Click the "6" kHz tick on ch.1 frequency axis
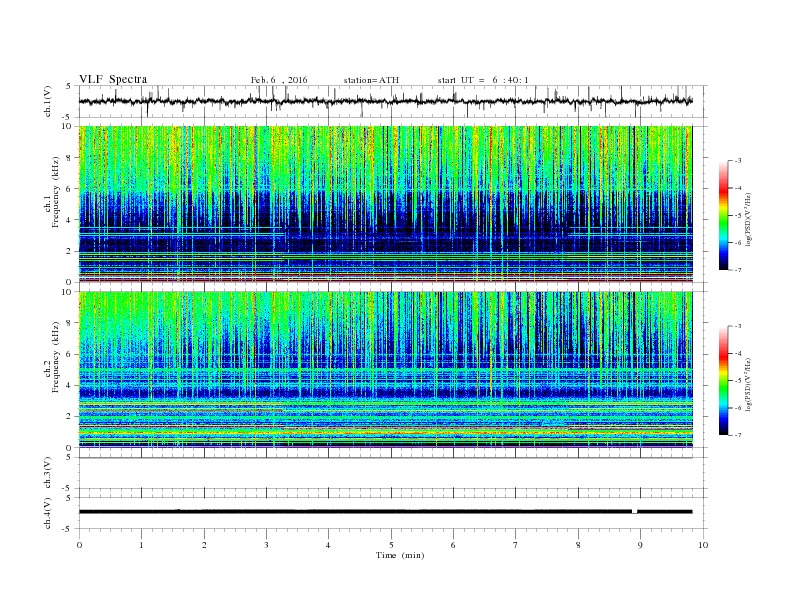Image resolution: width=792 pixels, height=612 pixels. point(70,189)
